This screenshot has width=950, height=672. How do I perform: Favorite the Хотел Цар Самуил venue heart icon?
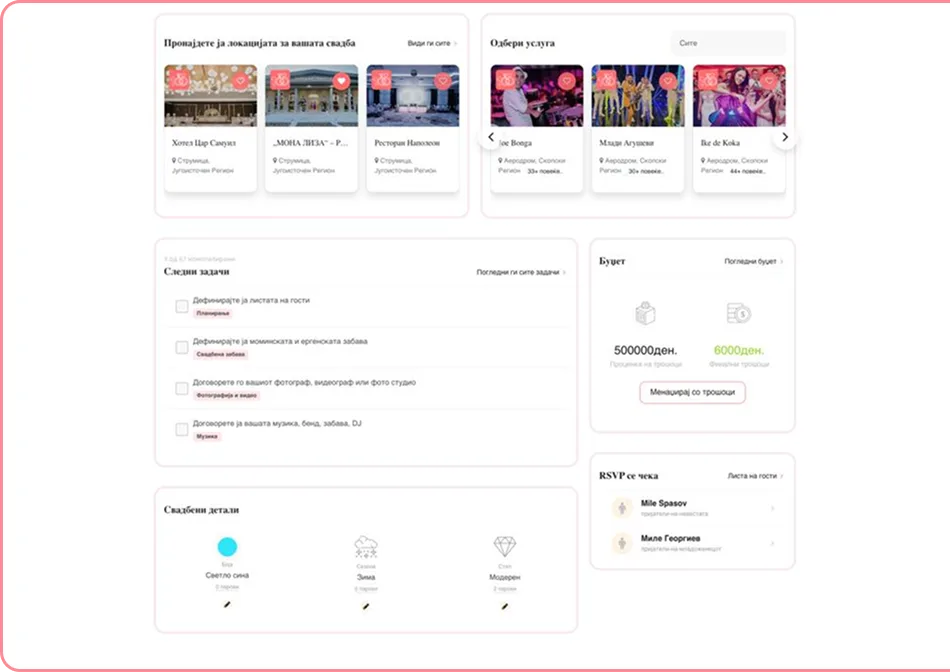[240, 81]
